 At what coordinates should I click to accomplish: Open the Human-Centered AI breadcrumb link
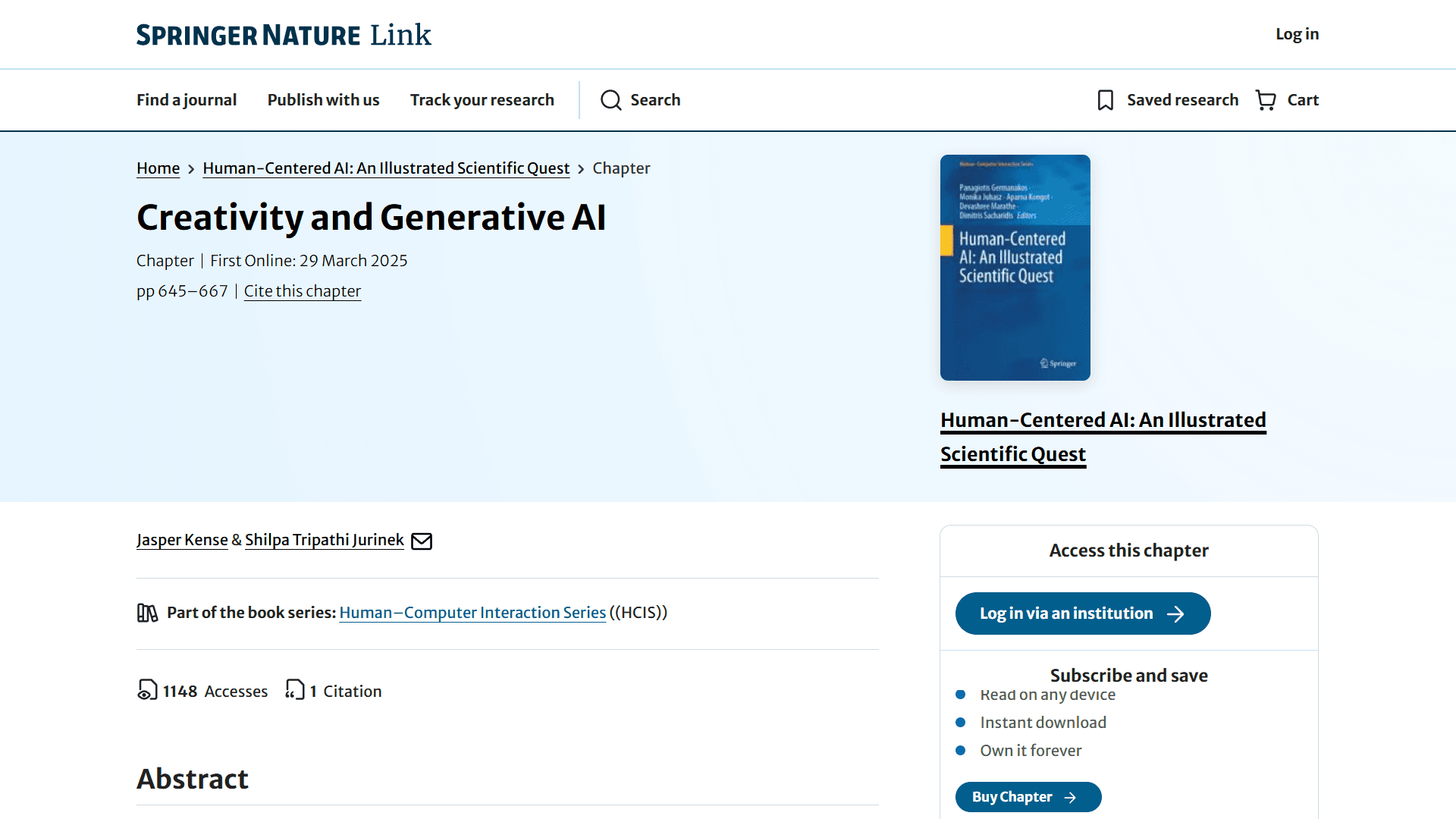386,168
